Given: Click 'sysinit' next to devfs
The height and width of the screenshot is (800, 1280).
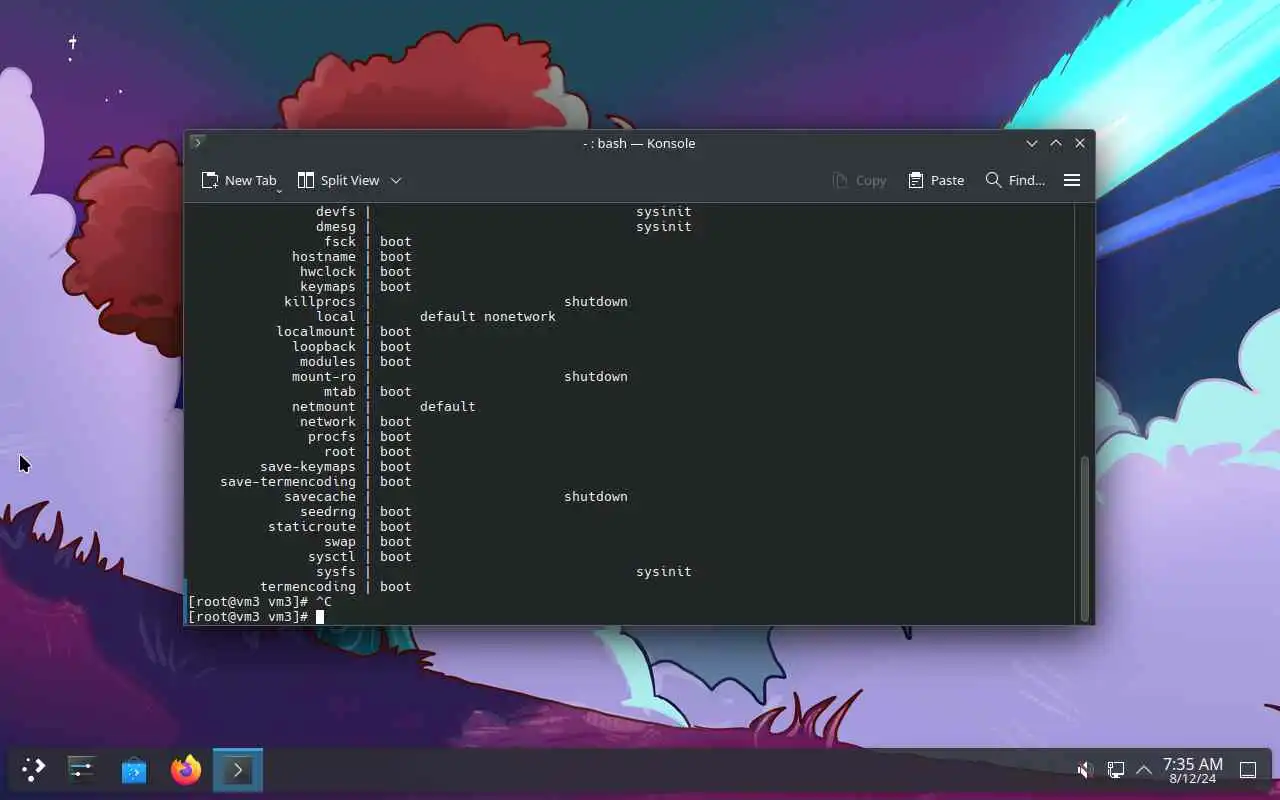Looking at the screenshot, I should click(664, 211).
